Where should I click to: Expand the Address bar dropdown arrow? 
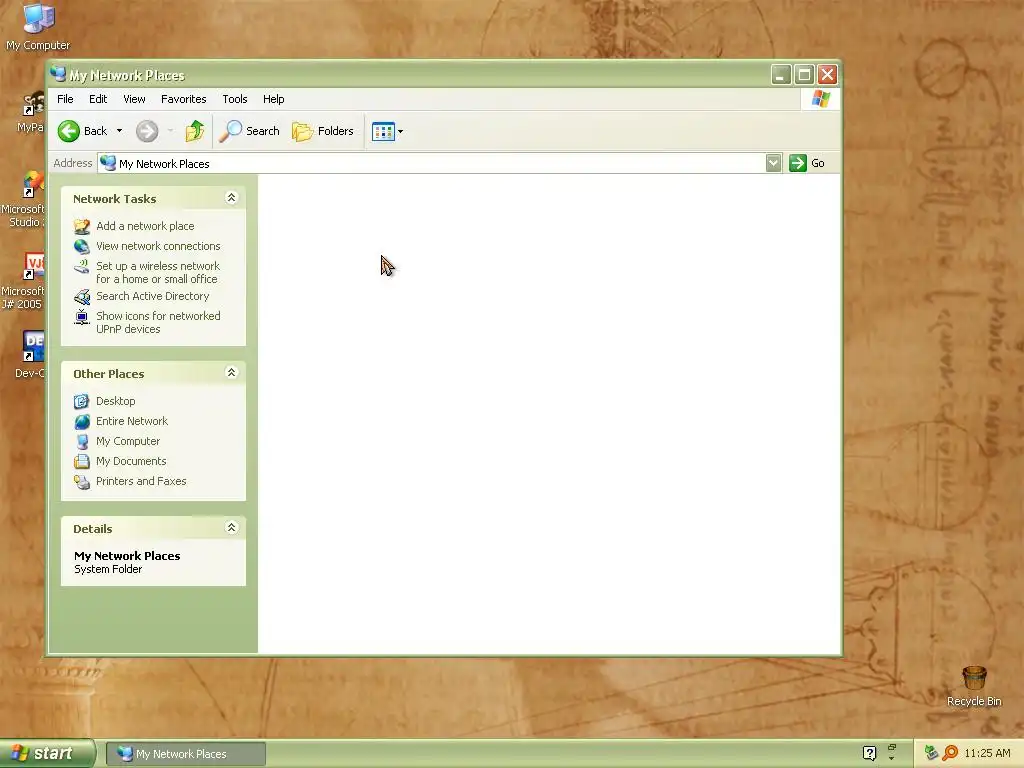coord(773,163)
